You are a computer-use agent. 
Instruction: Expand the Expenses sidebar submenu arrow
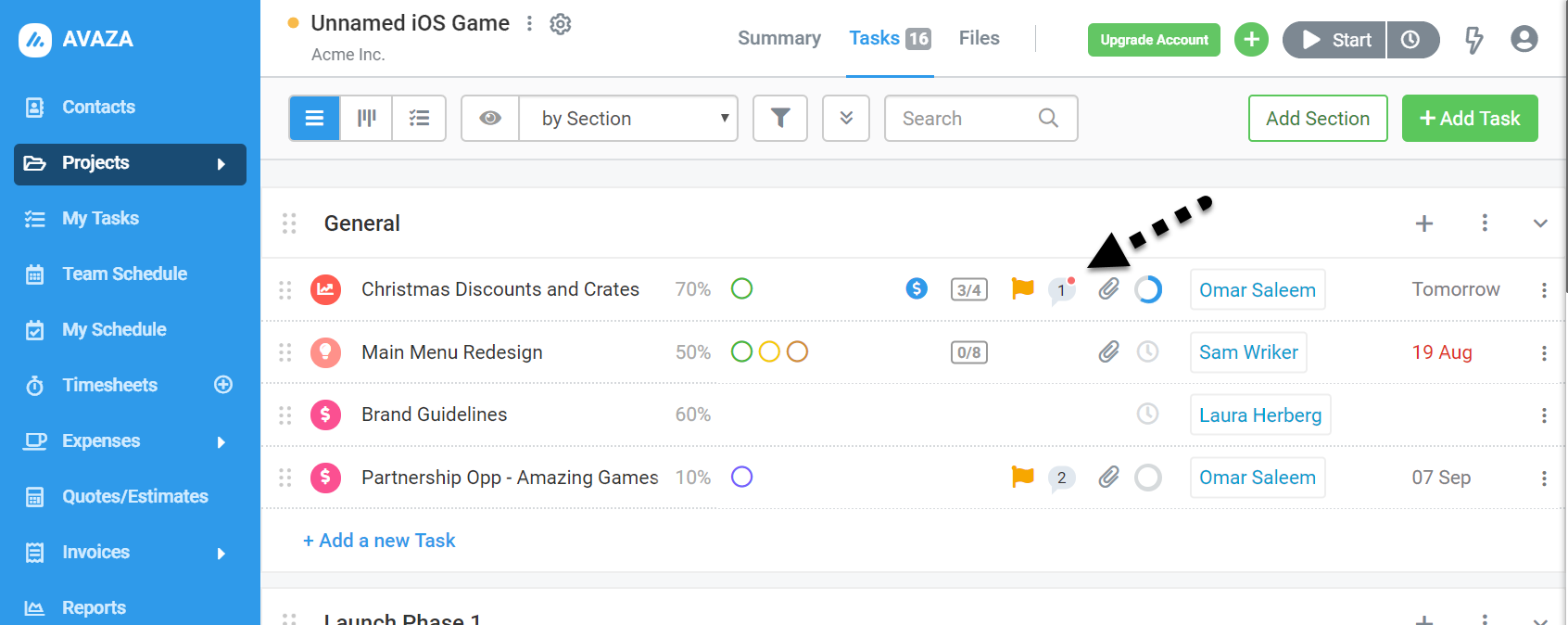click(221, 441)
